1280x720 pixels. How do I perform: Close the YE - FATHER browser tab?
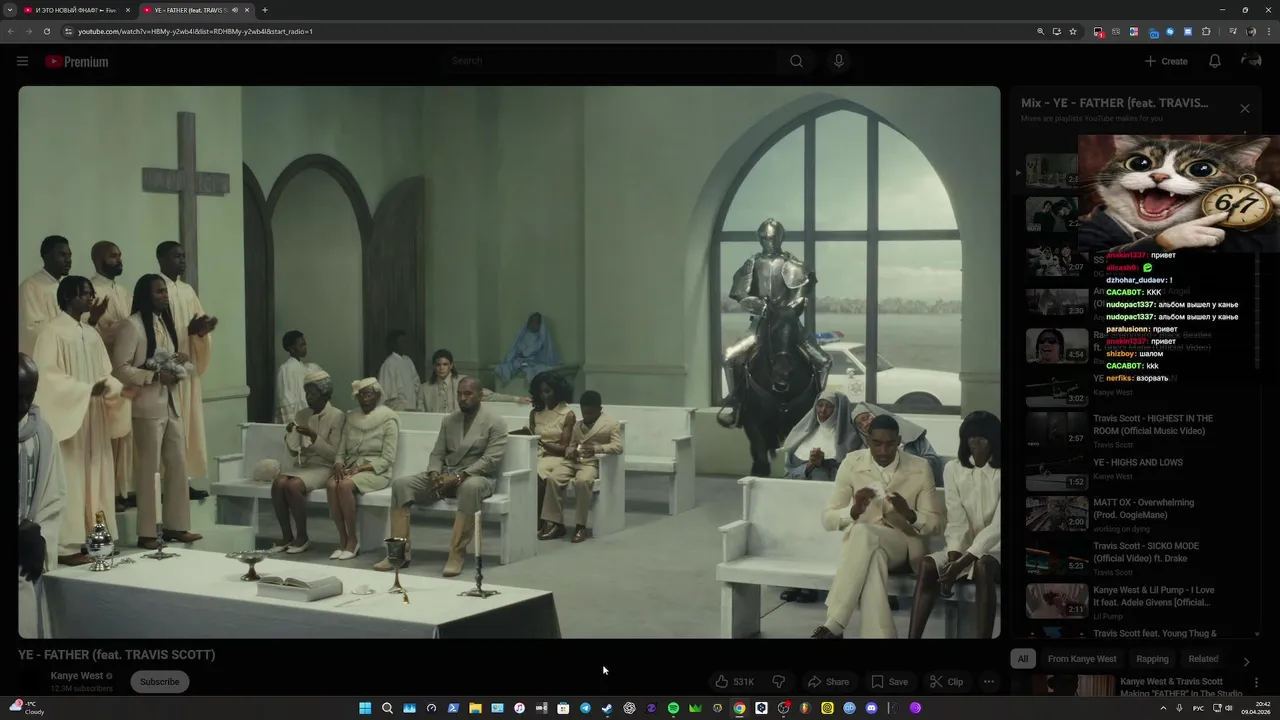tap(247, 10)
